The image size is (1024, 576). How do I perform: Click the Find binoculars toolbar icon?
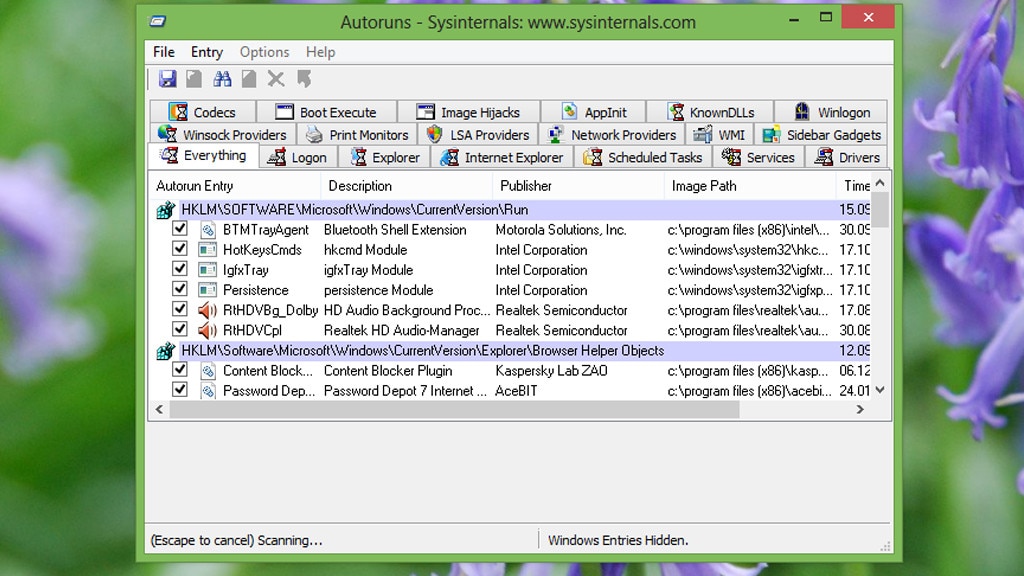(x=222, y=79)
